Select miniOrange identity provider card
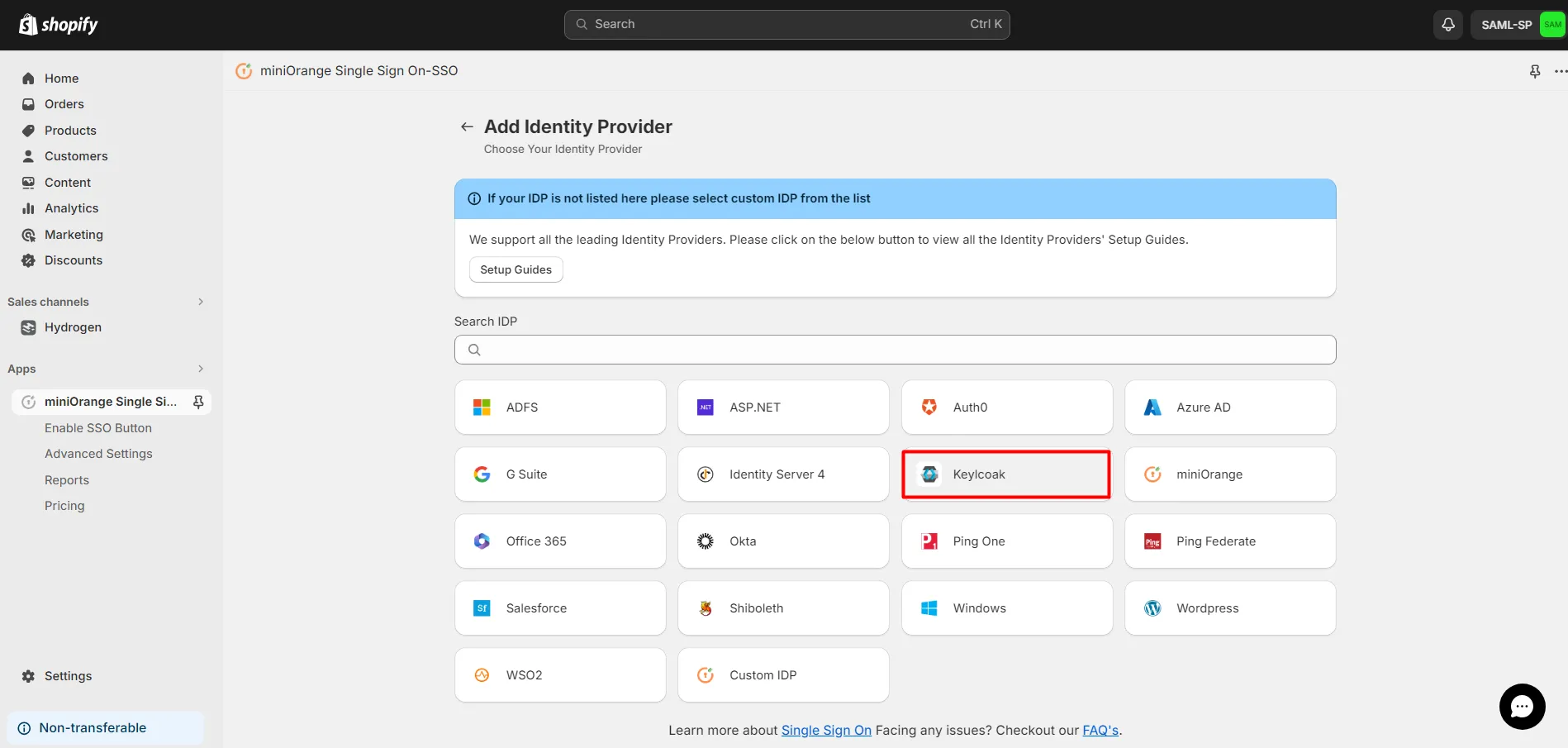The image size is (1568, 748). pyautogui.click(x=1230, y=474)
